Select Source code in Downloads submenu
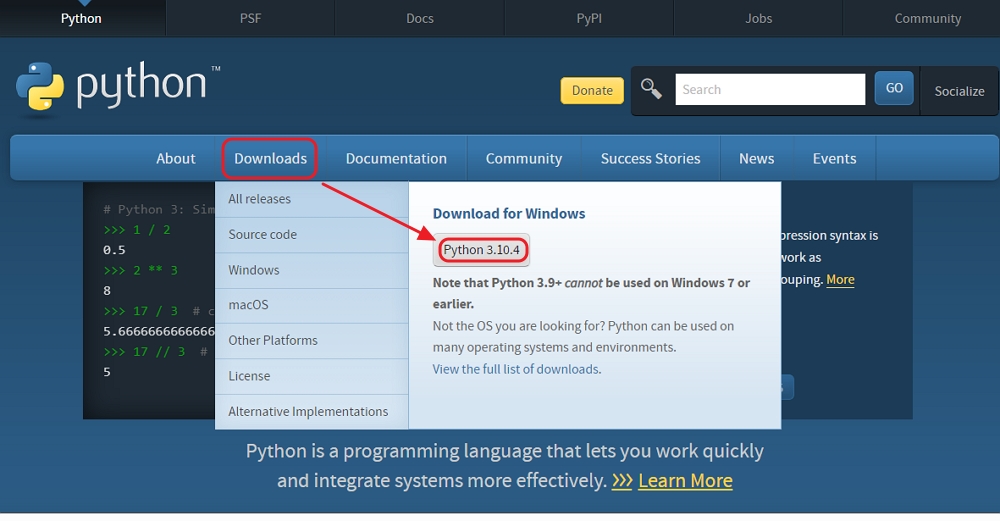Viewport: 1000px width, 521px height. click(x=312, y=235)
